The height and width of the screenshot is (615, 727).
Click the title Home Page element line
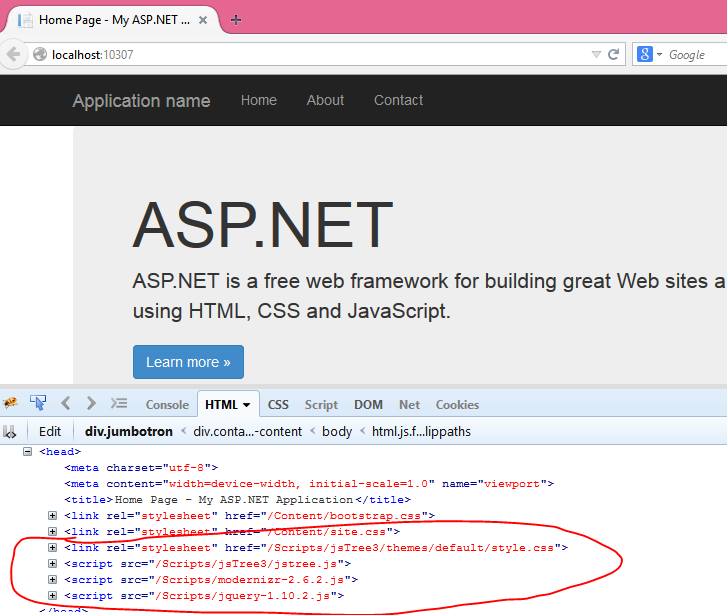[237, 500]
